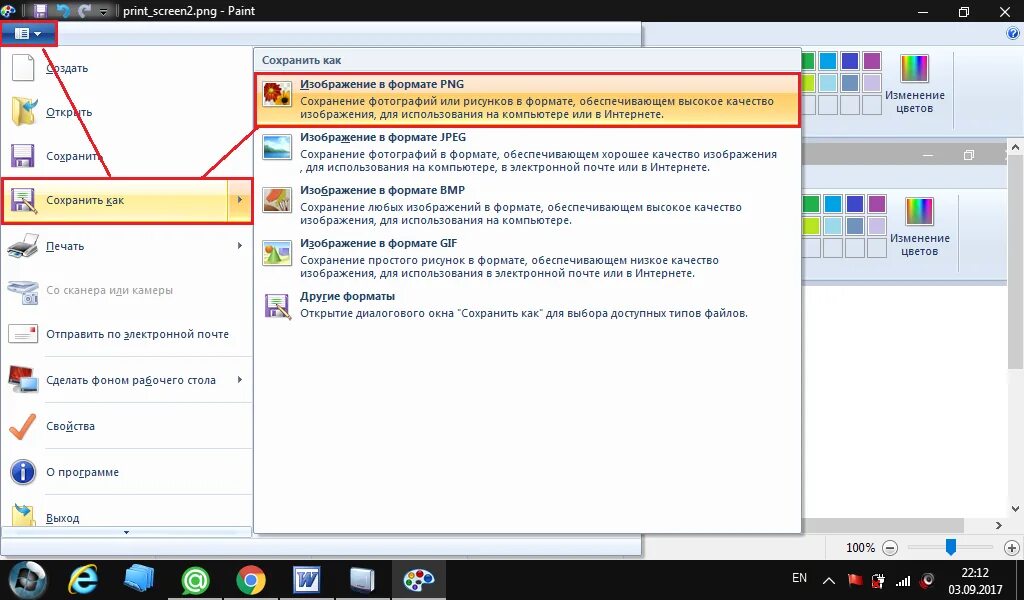Click the orange checkmark icon beside Свойства
The image size is (1024, 600).
click(x=24, y=426)
